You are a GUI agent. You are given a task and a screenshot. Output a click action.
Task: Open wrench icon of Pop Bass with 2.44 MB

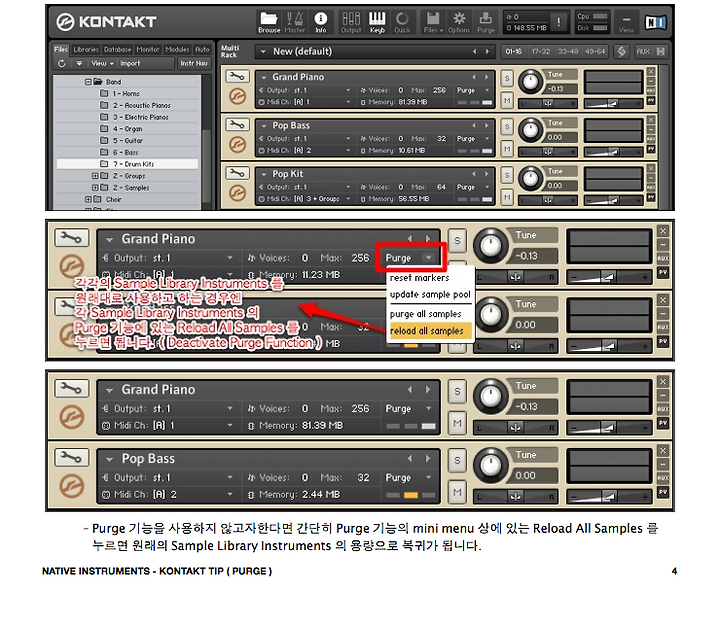pyautogui.click(x=71, y=457)
